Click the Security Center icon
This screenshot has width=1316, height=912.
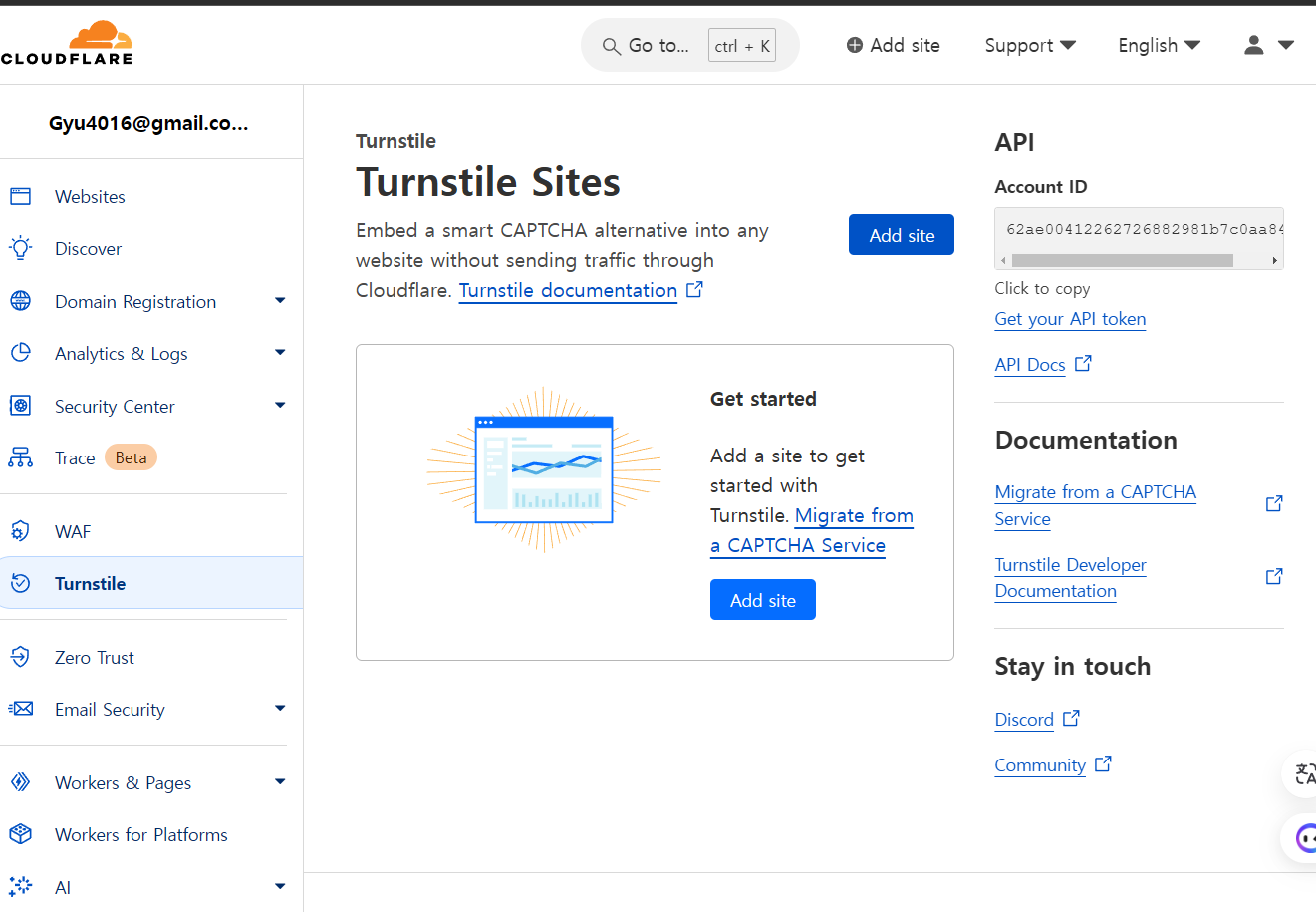pos(20,406)
